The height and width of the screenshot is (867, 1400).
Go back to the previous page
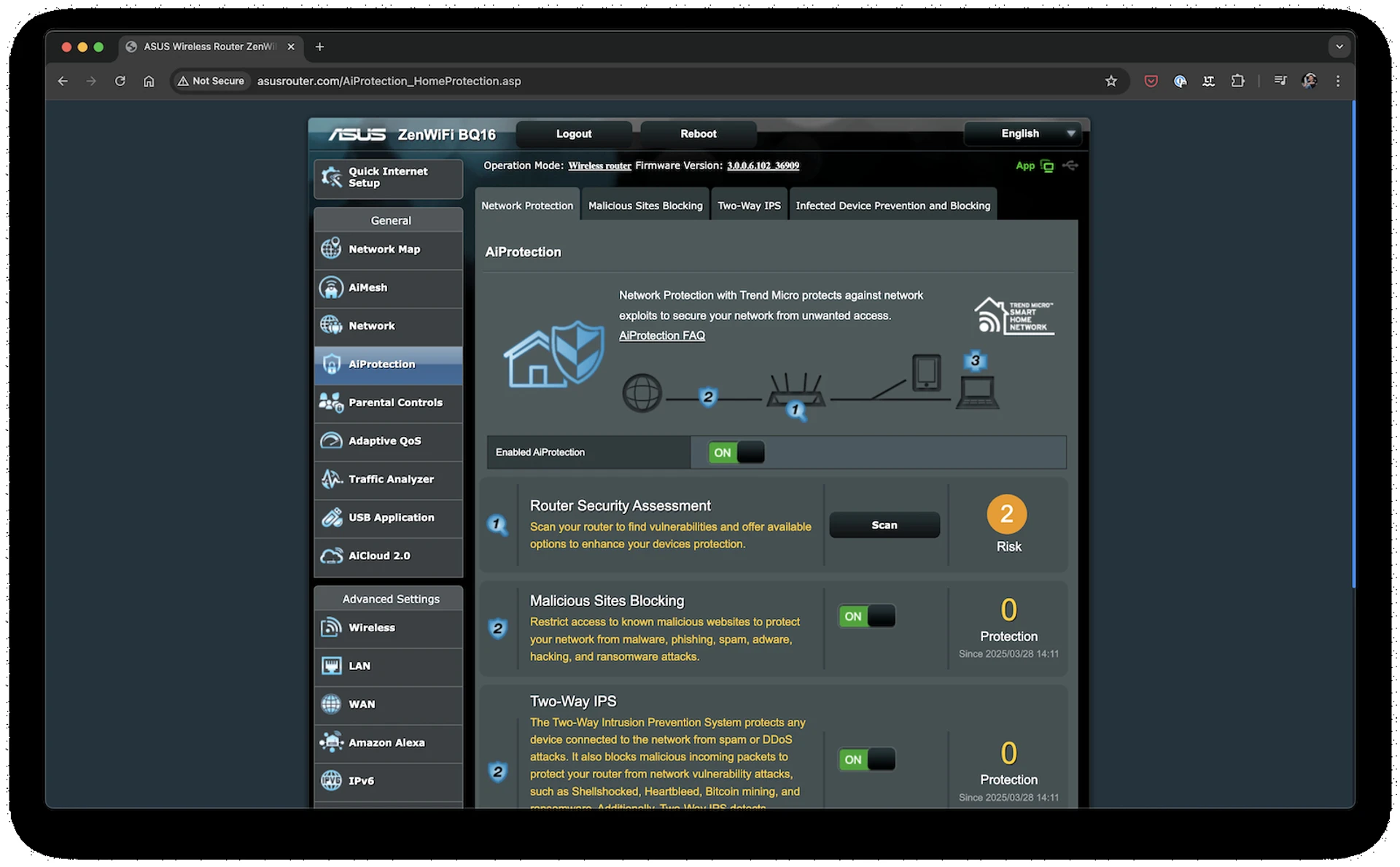[63, 81]
